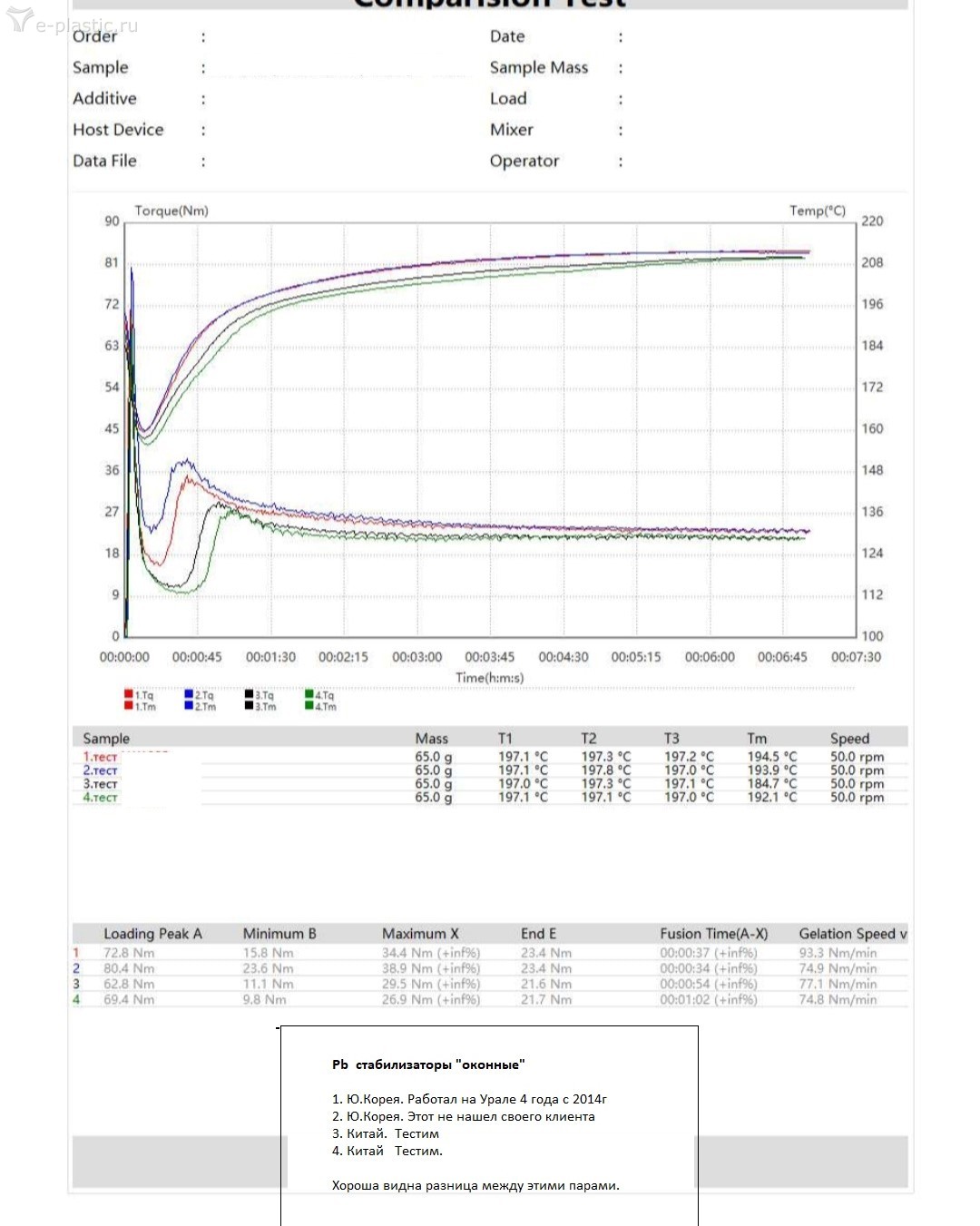Click the black 3.Tm legend marker
The width and height of the screenshot is (980, 1226).
click(x=249, y=706)
